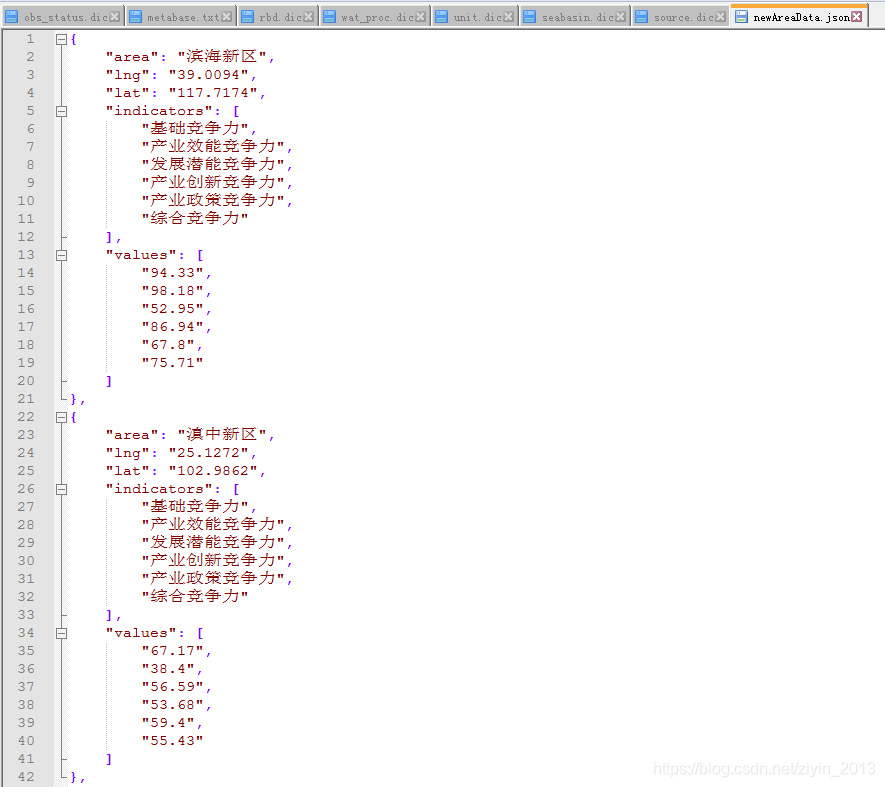The image size is (885, 787).
Task: Click the text "产业政策竞争力" on line 10
Action: (213, 200)
